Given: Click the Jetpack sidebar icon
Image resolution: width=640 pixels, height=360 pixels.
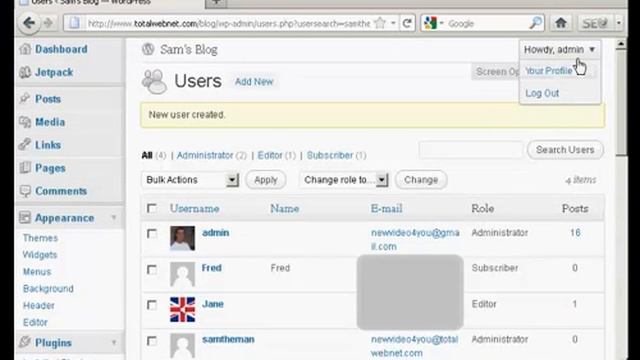Looking at the screenshot, I should click(25, 72).
